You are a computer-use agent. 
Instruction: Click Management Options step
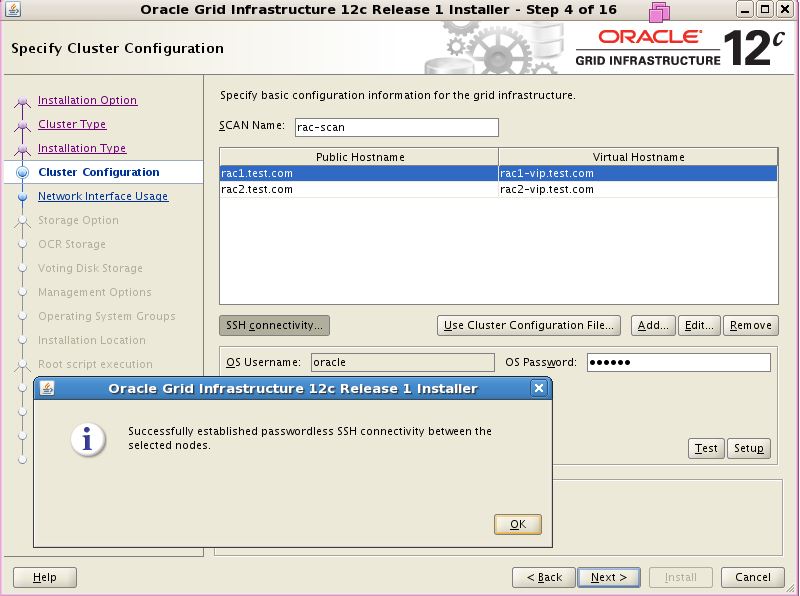coord(94,292)
